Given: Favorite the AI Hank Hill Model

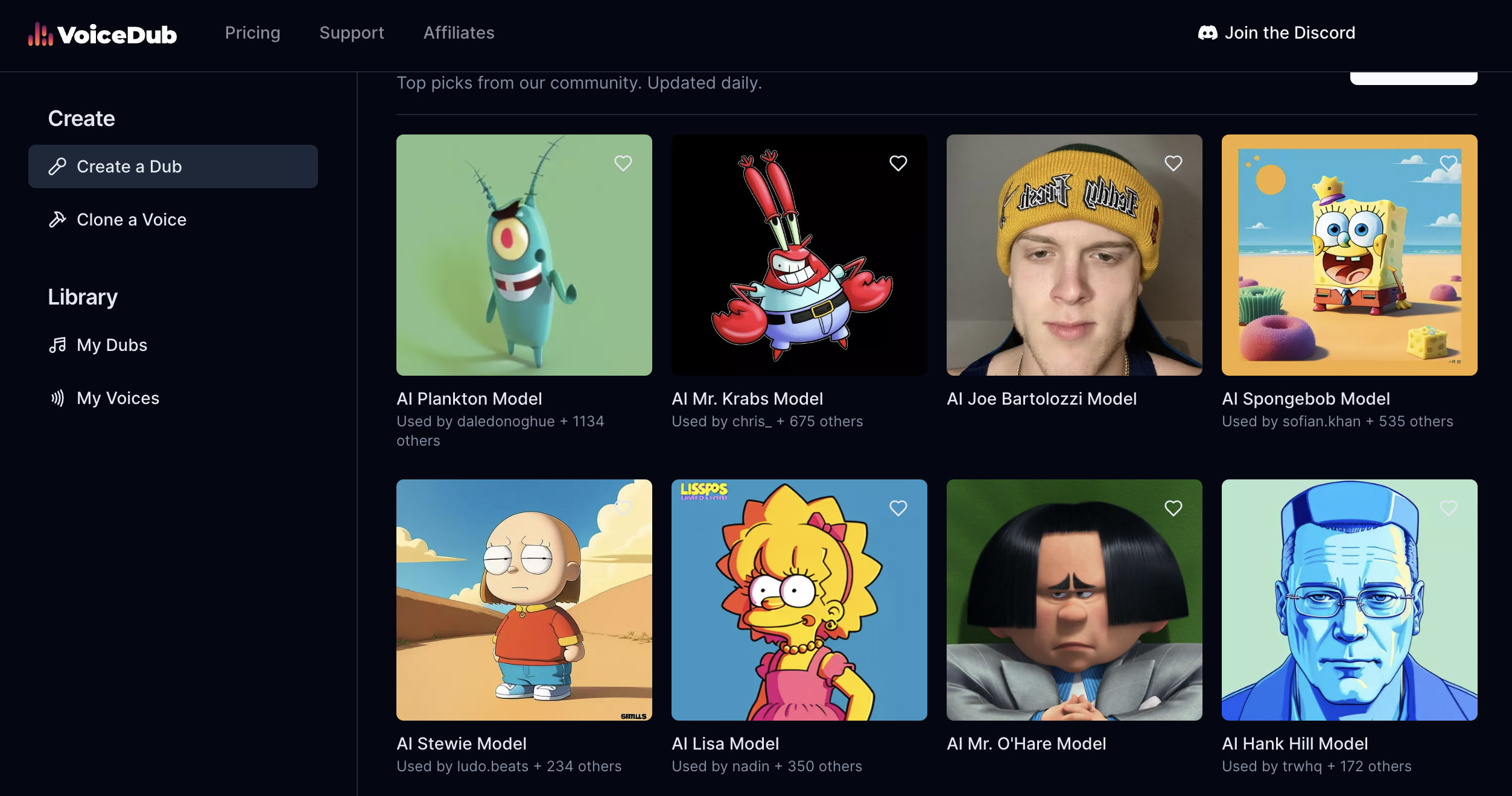Looking at the screenshot, I should (x=1449, y=508).
